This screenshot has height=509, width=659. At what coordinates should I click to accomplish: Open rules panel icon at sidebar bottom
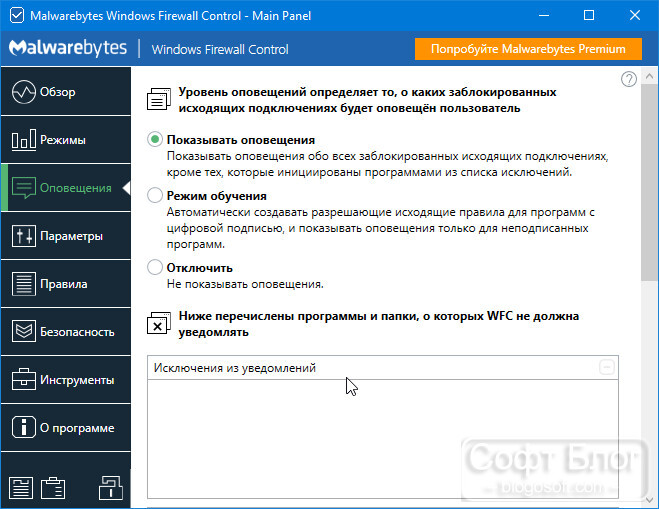coord(21,488)
